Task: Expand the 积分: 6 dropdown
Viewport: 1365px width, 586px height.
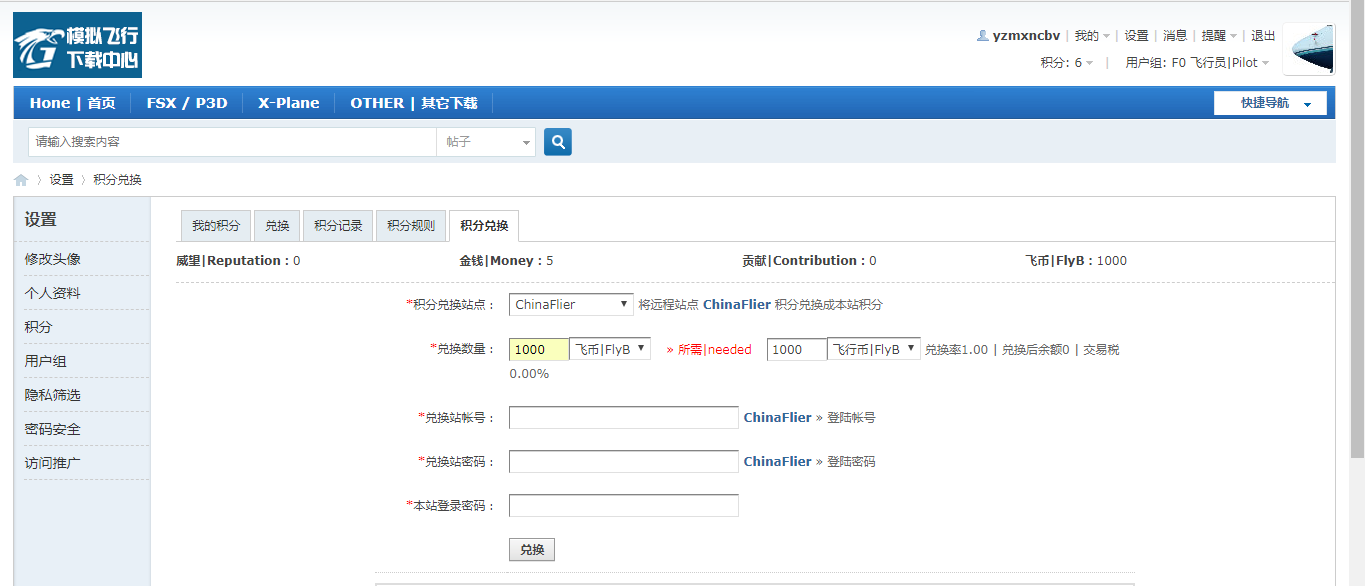Action: [x=1065, y=62]
